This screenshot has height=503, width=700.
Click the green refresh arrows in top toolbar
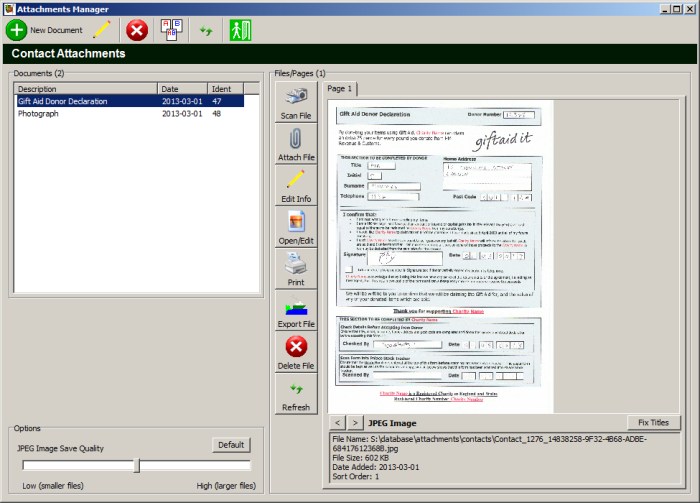point(206,31)
